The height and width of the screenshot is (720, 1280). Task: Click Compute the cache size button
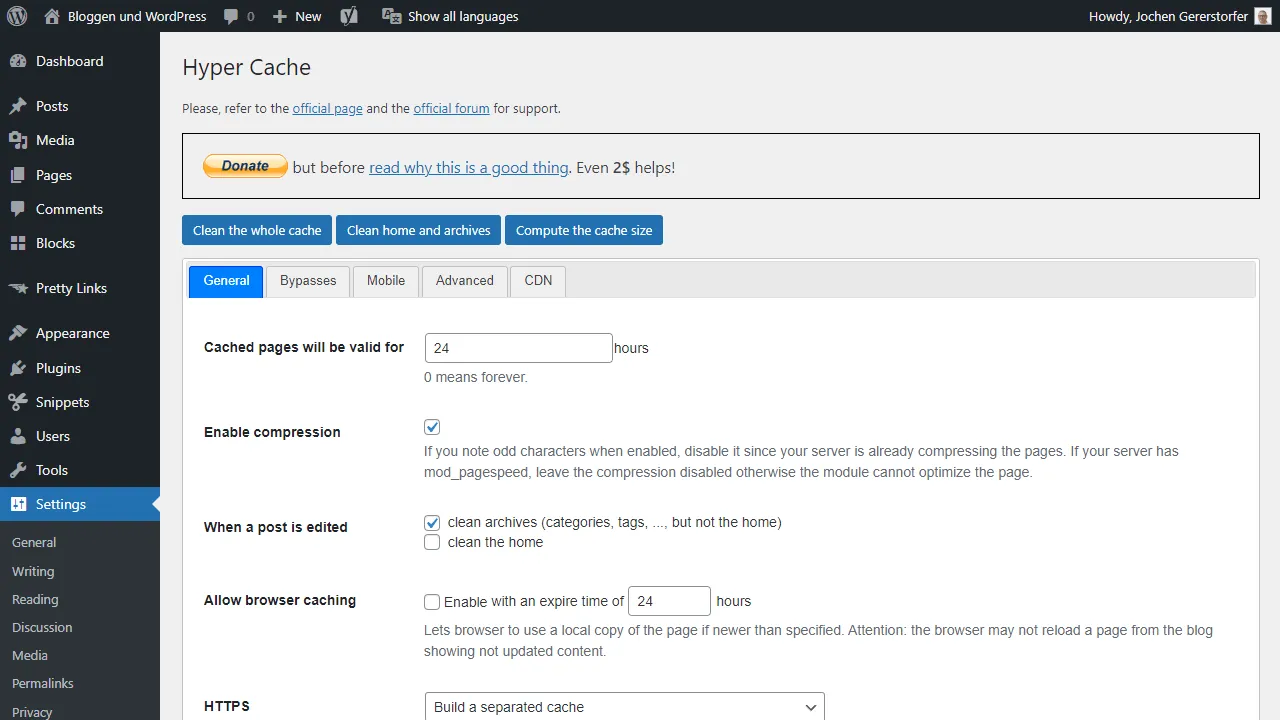(x=584, y=230)
